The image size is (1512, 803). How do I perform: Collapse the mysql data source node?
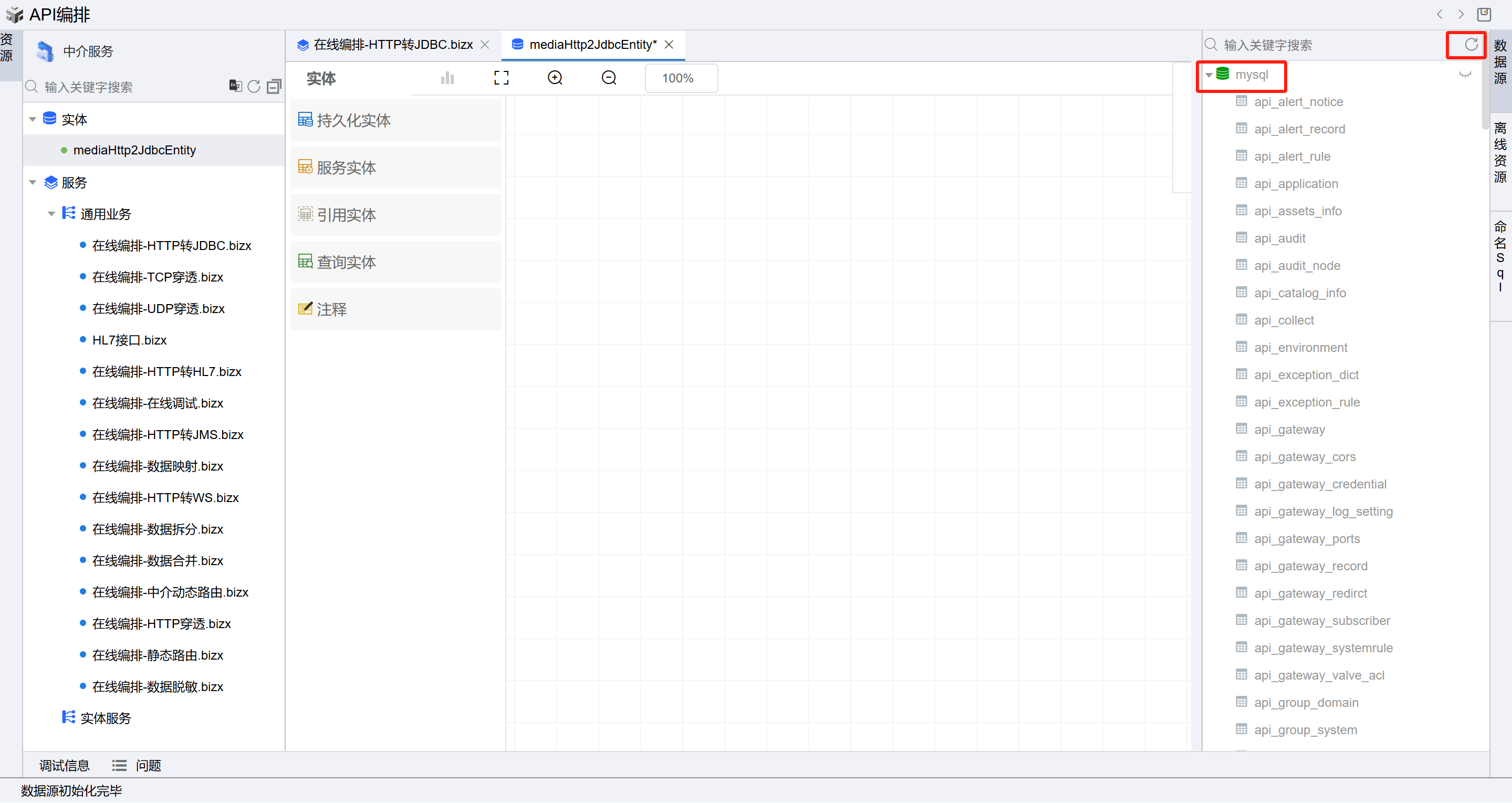[1208, 75]
